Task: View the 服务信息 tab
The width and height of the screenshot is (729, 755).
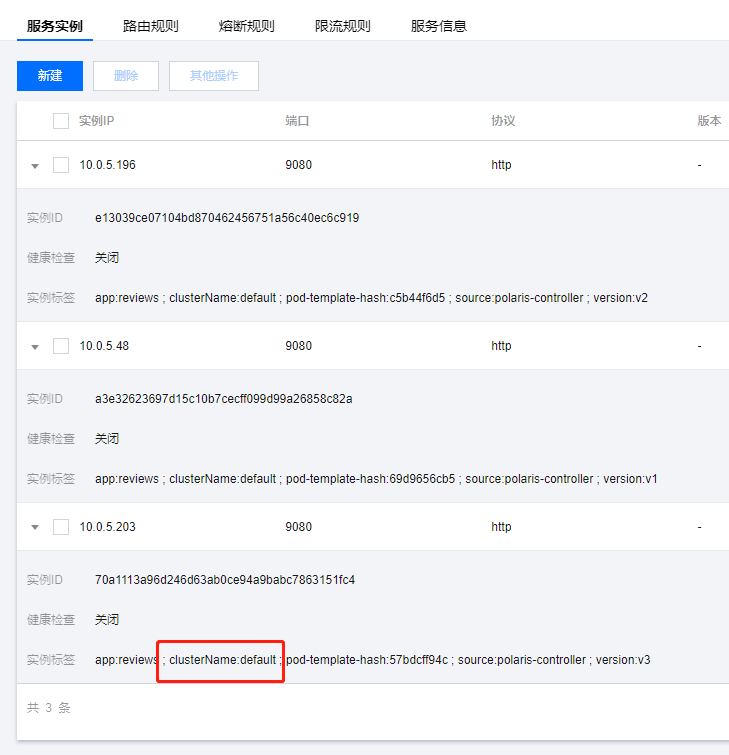Action: click(438, 26)
